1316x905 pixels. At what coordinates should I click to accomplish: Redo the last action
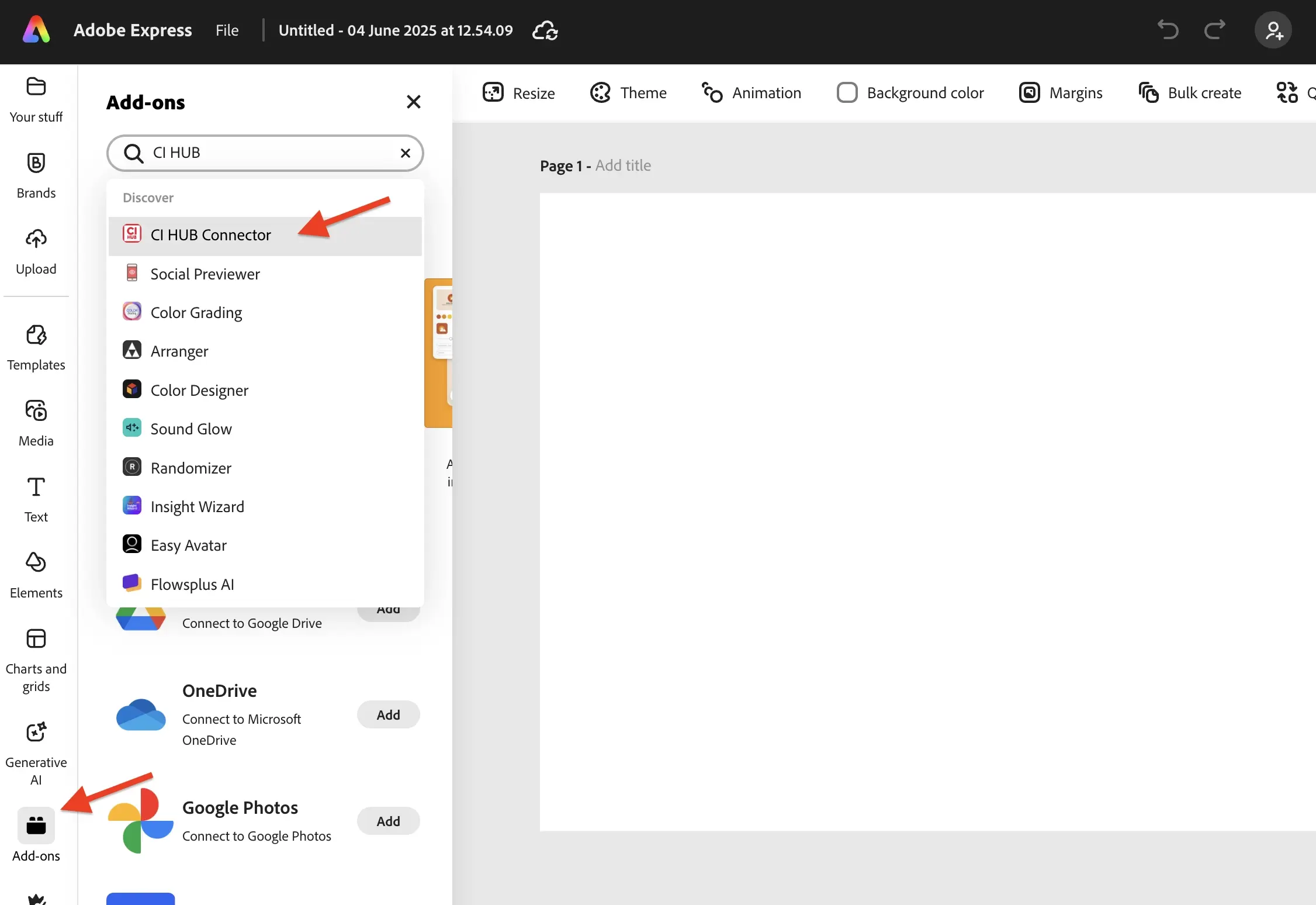coord(1215,30)
